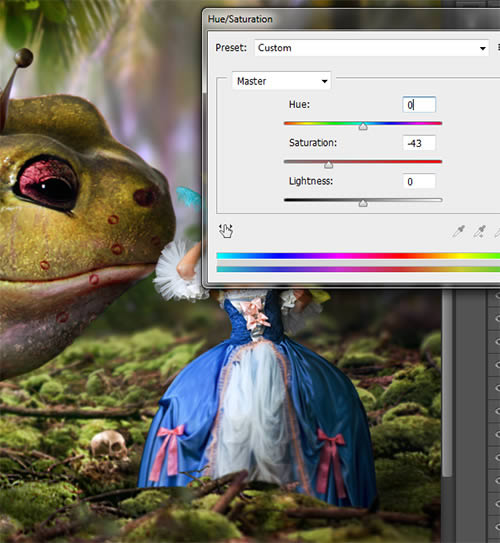Click the Lightness slider handle

click(363, 203)
